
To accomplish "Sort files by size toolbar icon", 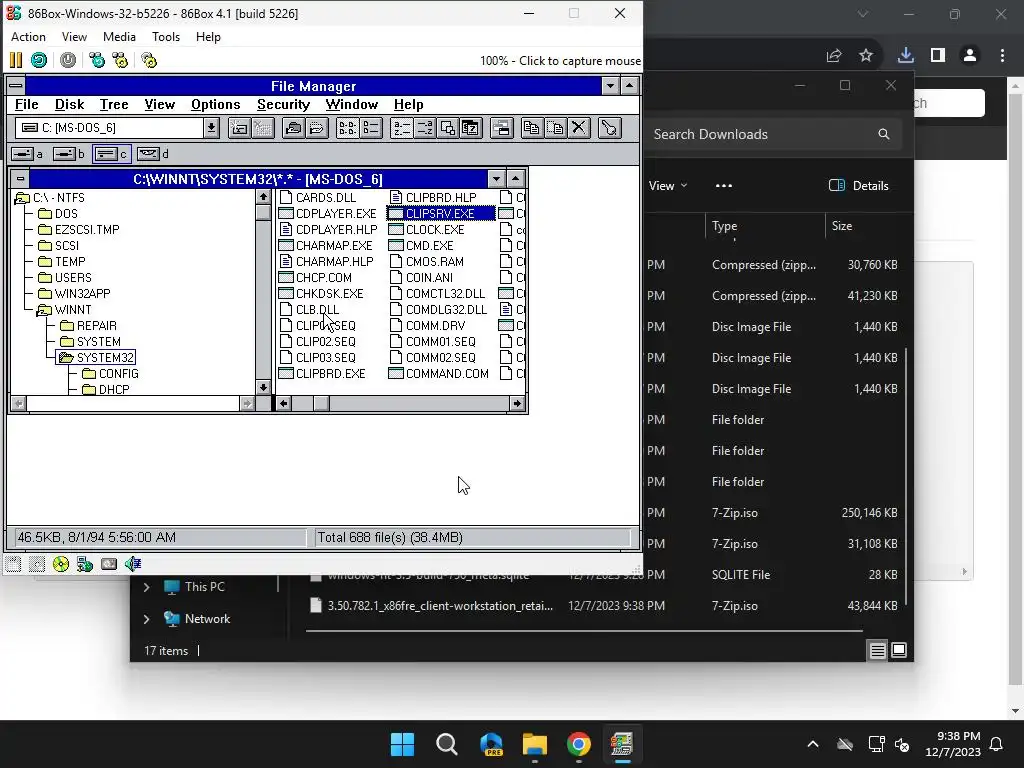I will pyautogui.click(x=448, y=128).
